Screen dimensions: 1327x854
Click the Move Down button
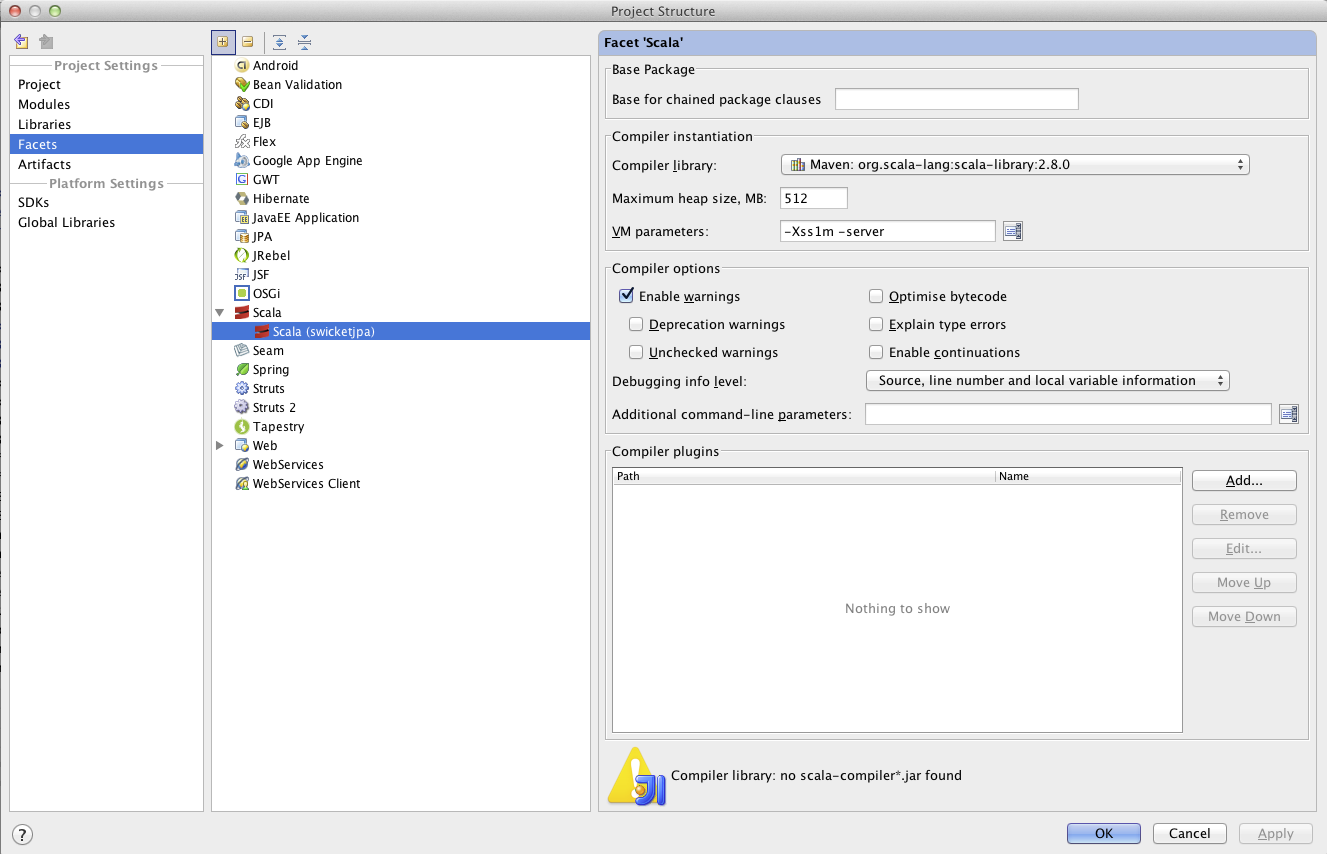pyautogui.click(x=1244, y=617)
